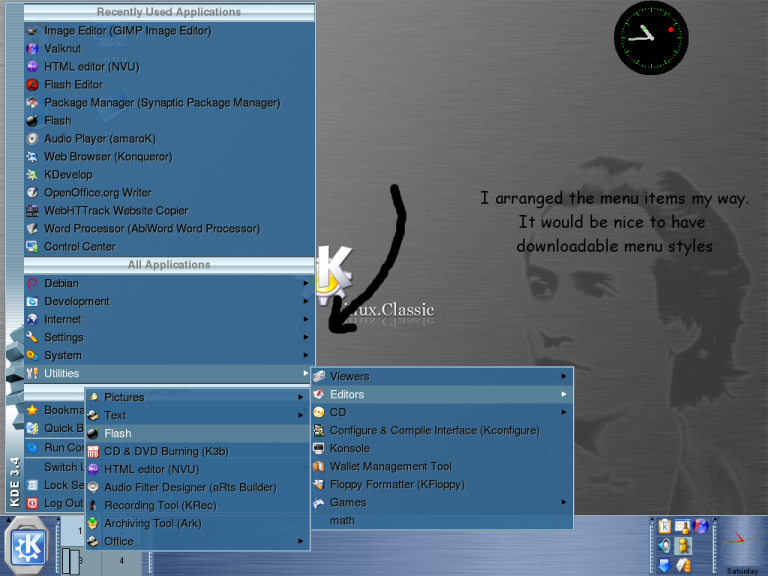Click HTML editor NVU icon in Recently Used
This screenshot has width=768, height=576.
[x=32, y=67]
